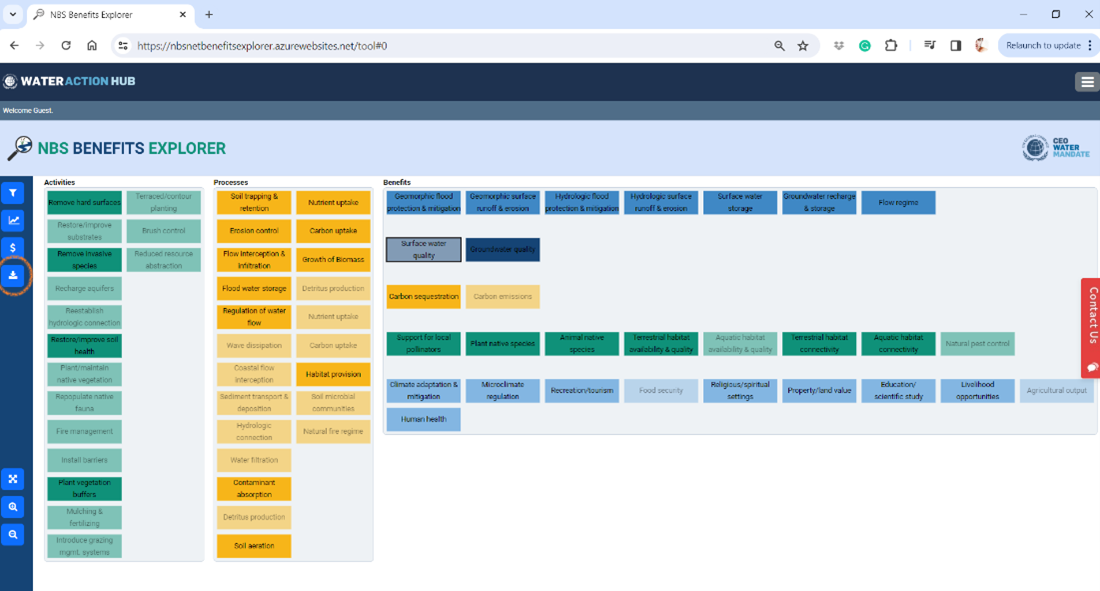Image resolution: width=1100 pixels, height=591 pixels.
Task: Bookmark page with the star icon
Action: point(803,46)
